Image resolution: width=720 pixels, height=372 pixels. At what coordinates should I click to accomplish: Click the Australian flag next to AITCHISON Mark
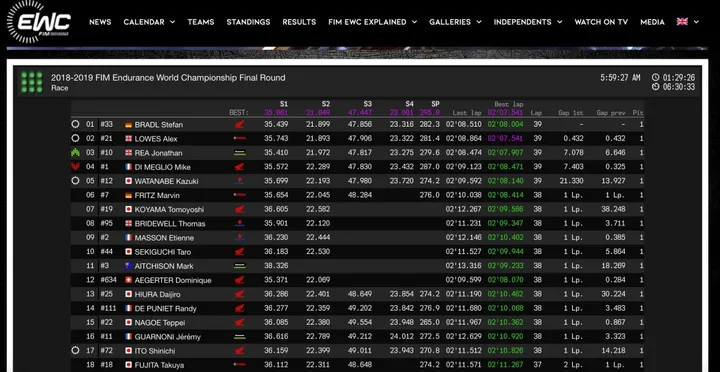129,266
